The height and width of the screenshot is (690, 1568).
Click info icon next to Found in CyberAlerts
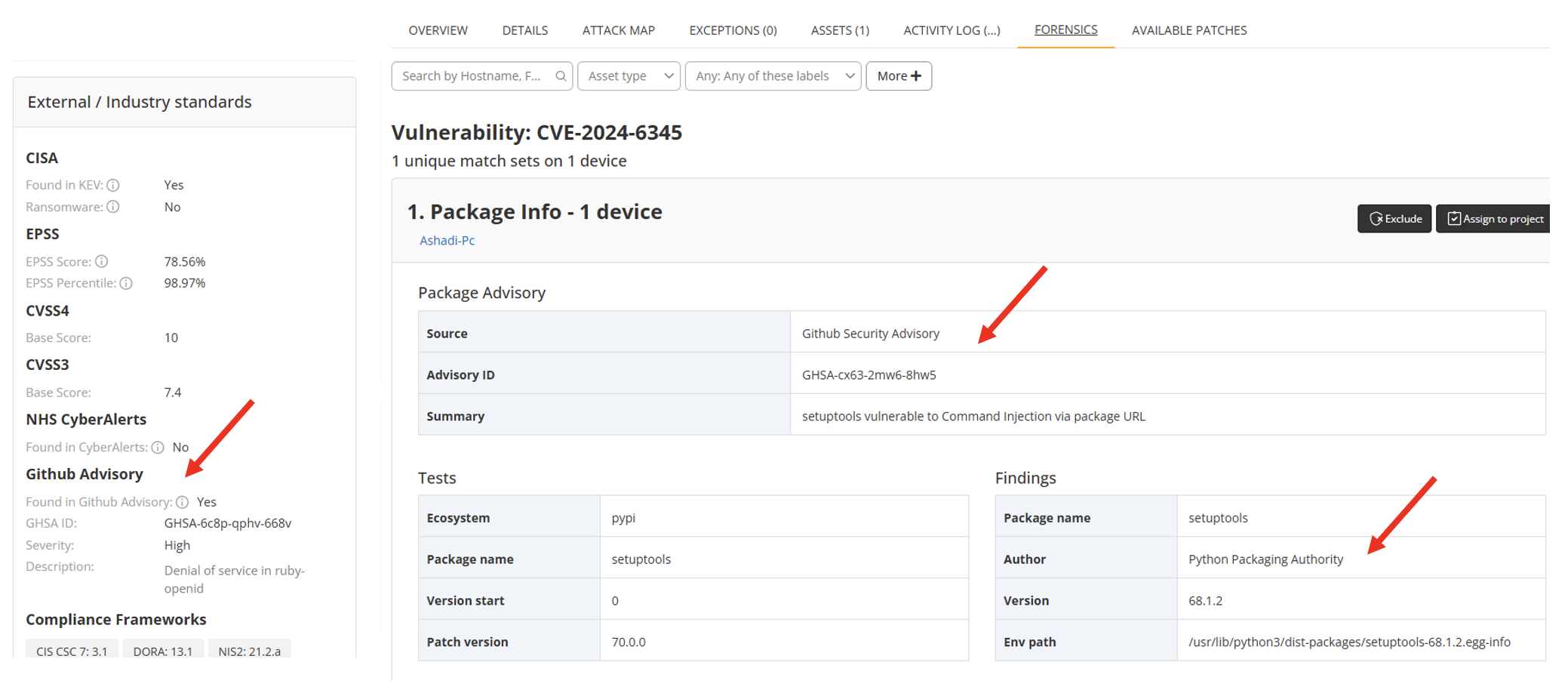[158, 448]
